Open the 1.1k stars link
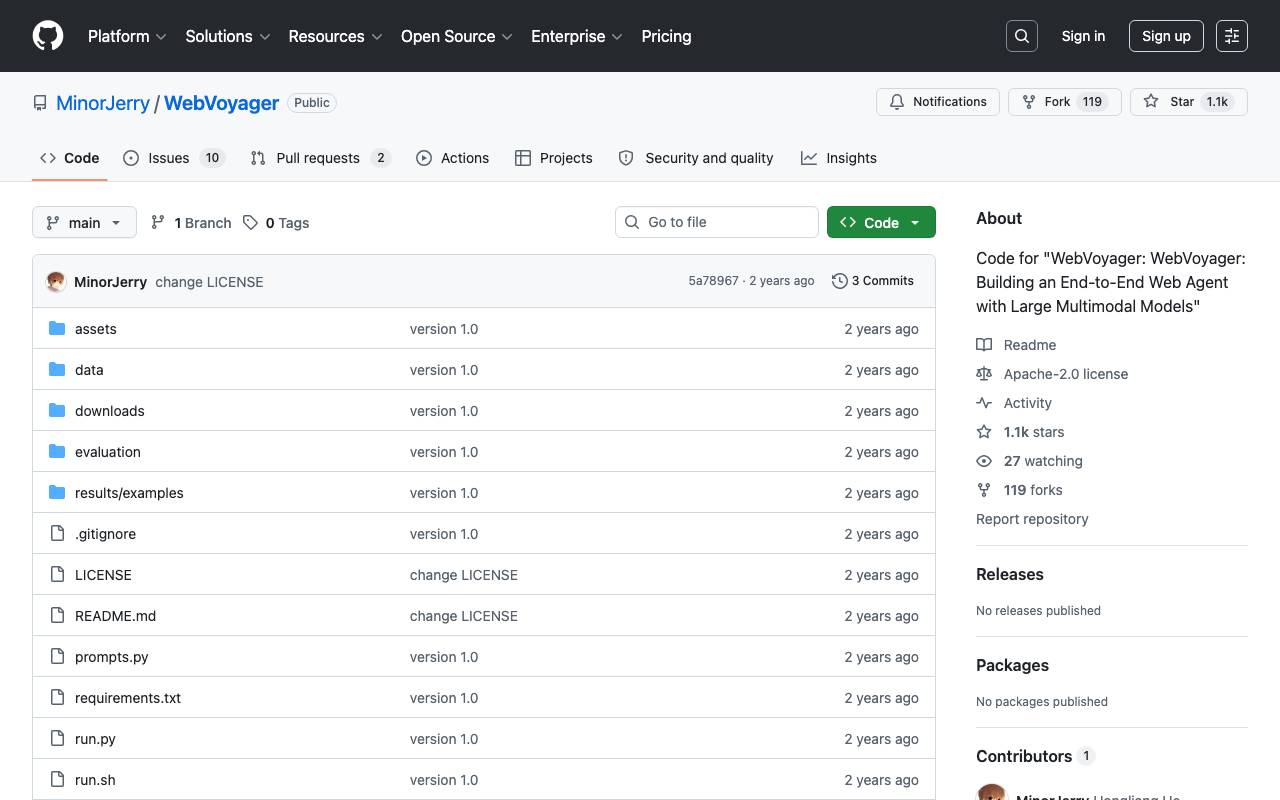Screen dimensions: 1280x800 pyautogui.click(x=1034, y=432)
